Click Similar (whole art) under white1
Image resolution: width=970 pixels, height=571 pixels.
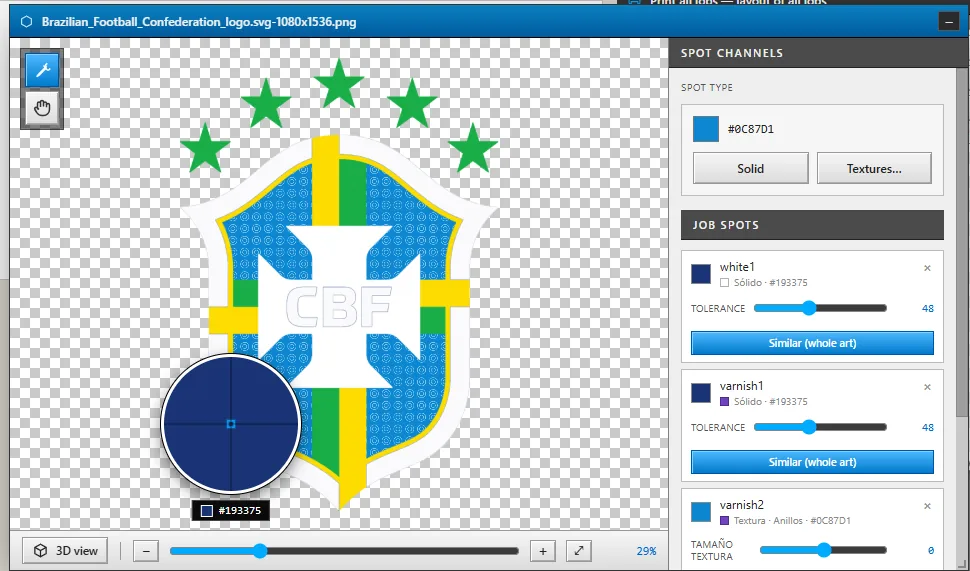(x=812, y=343)
